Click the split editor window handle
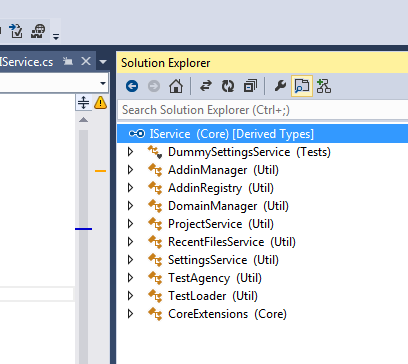Image resolution: width=408 pixels, height=364 pixels. (83, 102)
